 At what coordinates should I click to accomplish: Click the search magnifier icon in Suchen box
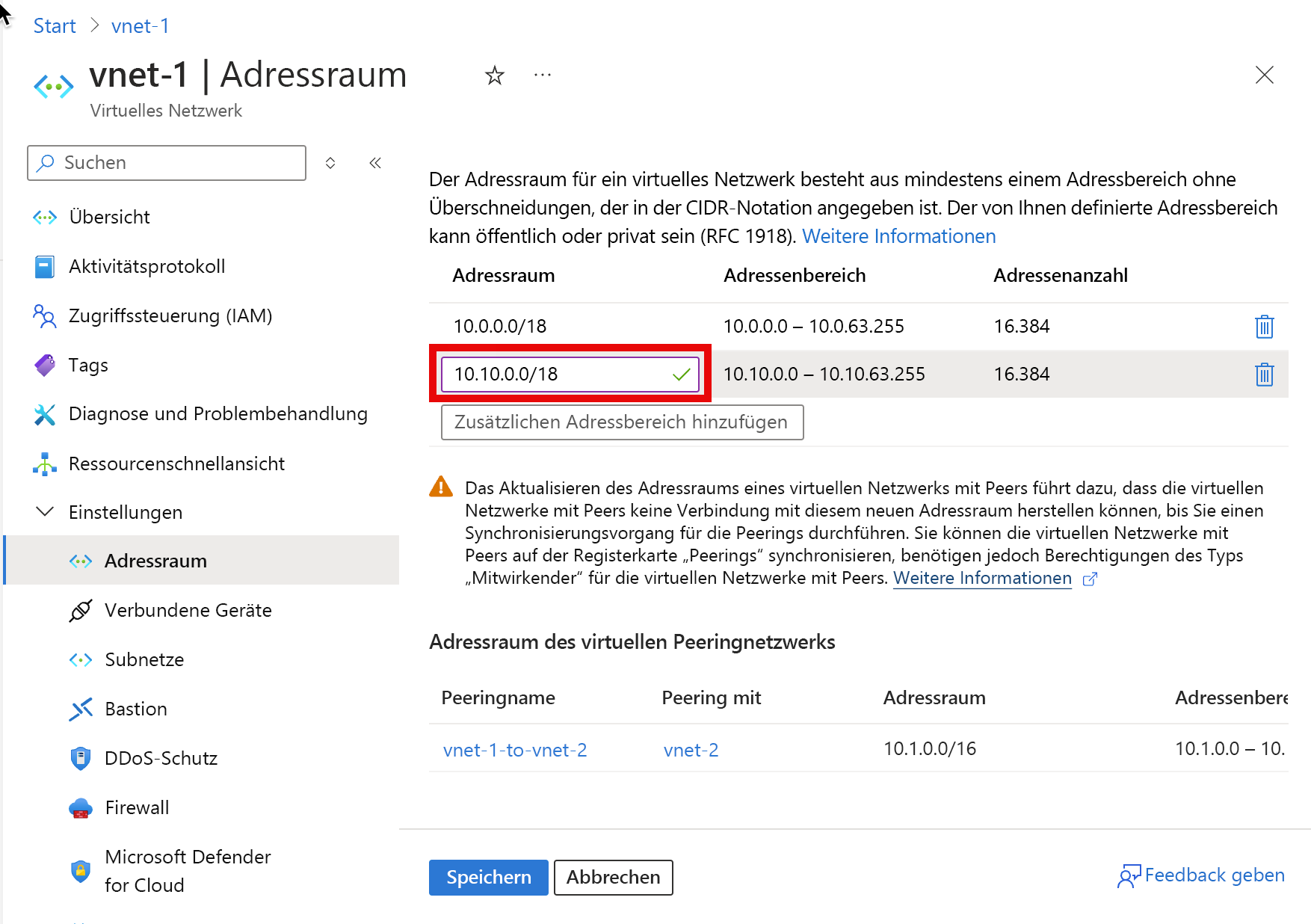46,163
